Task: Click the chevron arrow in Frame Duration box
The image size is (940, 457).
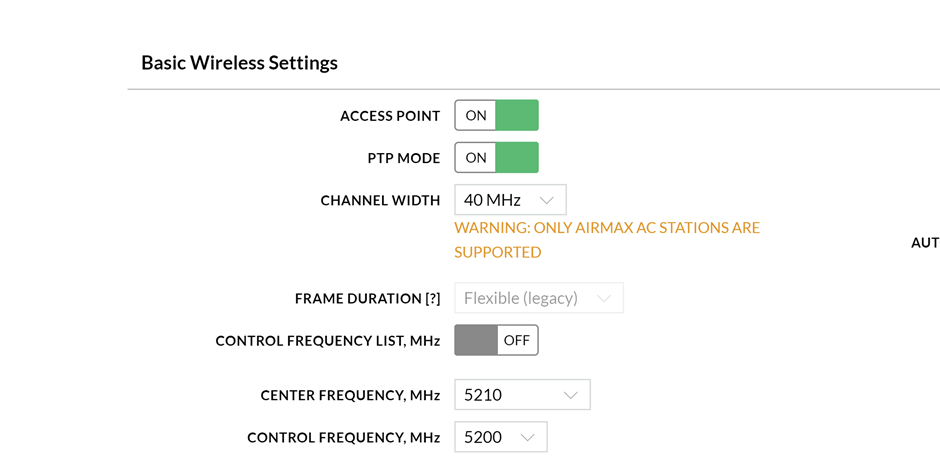Action: (x=603, y=299)
